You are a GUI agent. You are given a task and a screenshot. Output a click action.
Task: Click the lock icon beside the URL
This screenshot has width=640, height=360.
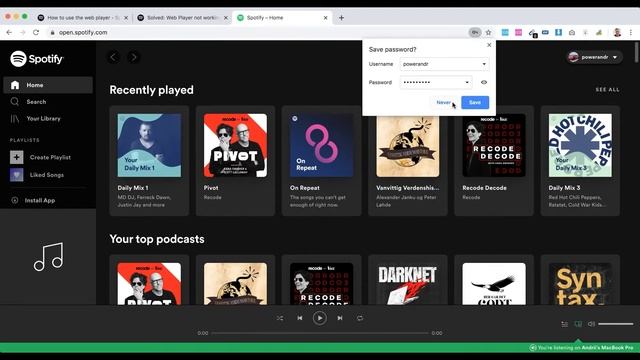52,32
